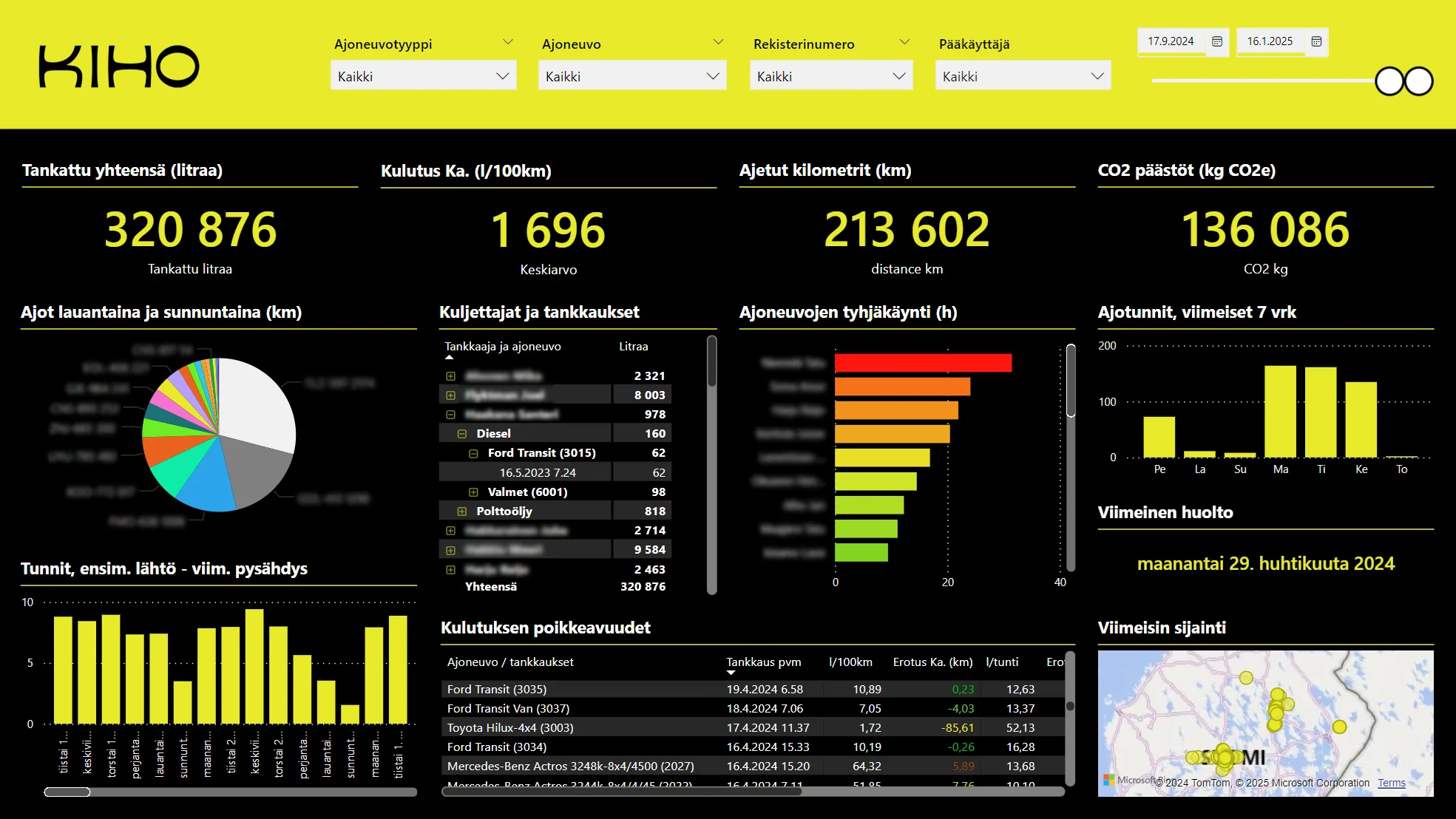The width and height of the screenshot is (1456, 819).
Task: Click the right date slider handle
Action: coord(1418,81)
